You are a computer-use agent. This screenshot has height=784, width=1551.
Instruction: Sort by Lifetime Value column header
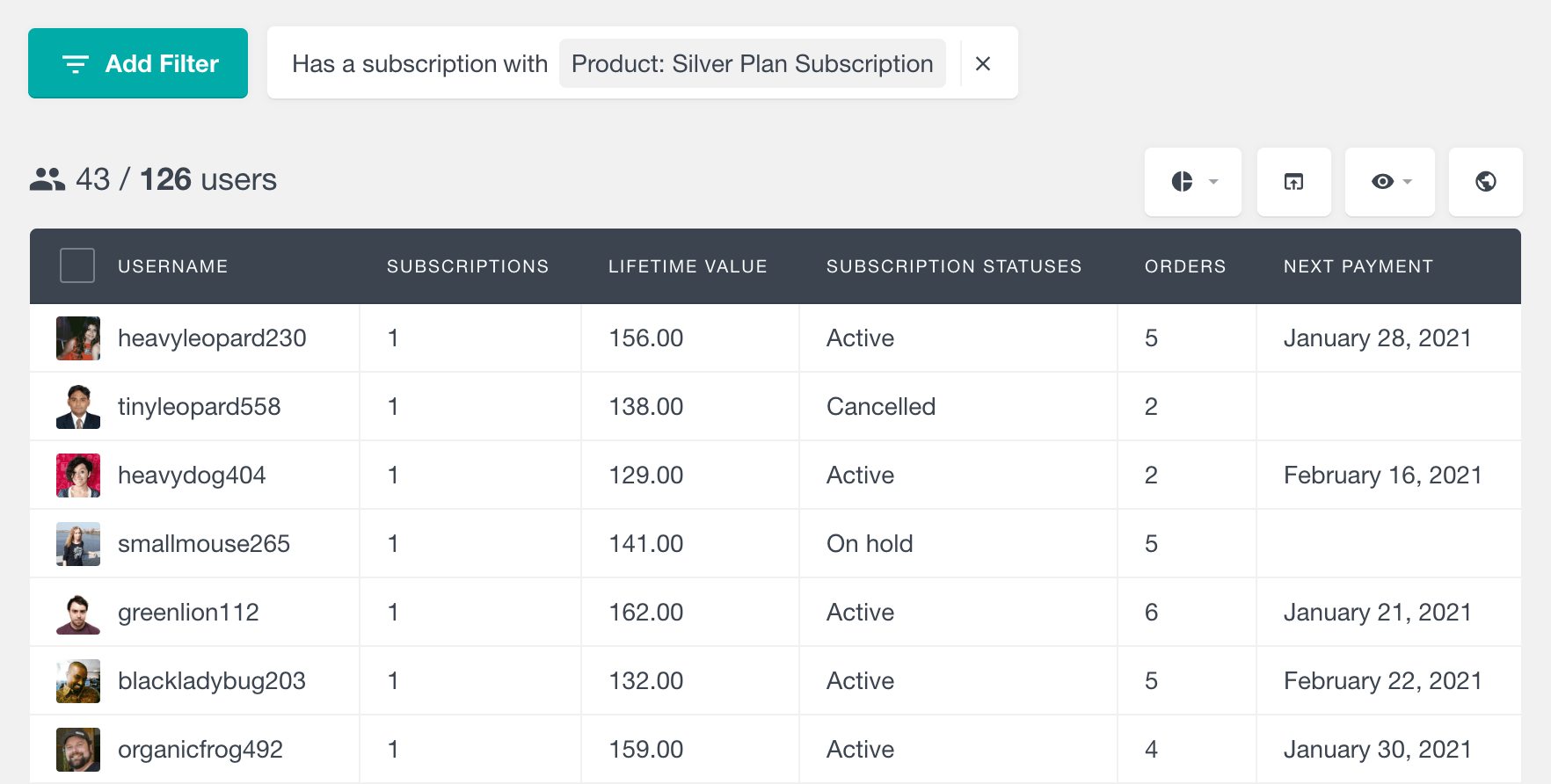coord(688,266)
